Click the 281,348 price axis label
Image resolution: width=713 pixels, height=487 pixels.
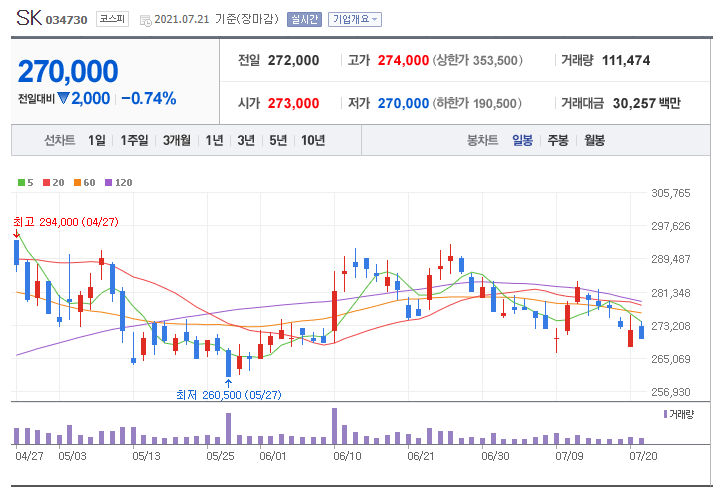pyautogui.click(x=670, y=293)
